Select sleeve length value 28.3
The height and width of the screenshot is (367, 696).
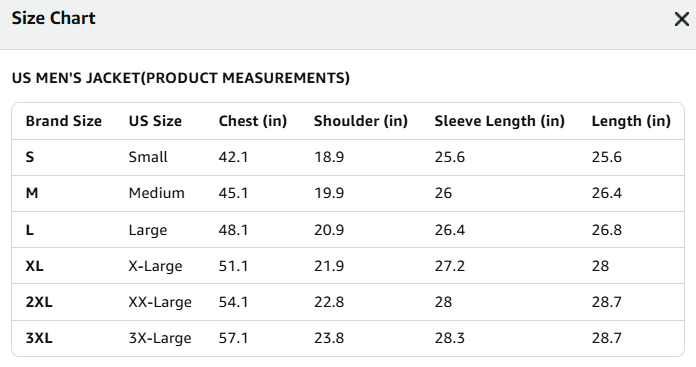click(449, 338)
